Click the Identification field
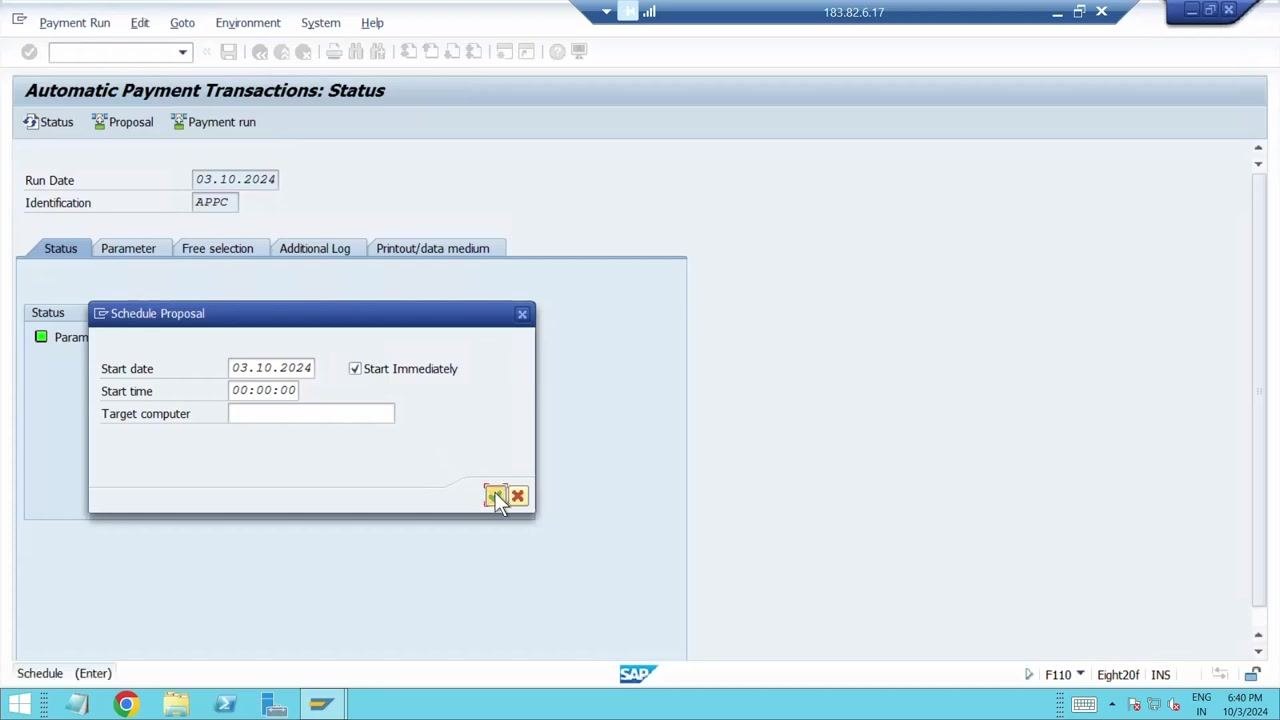Viewport: 1280px width, 720px height. click(x=215, y=202)
